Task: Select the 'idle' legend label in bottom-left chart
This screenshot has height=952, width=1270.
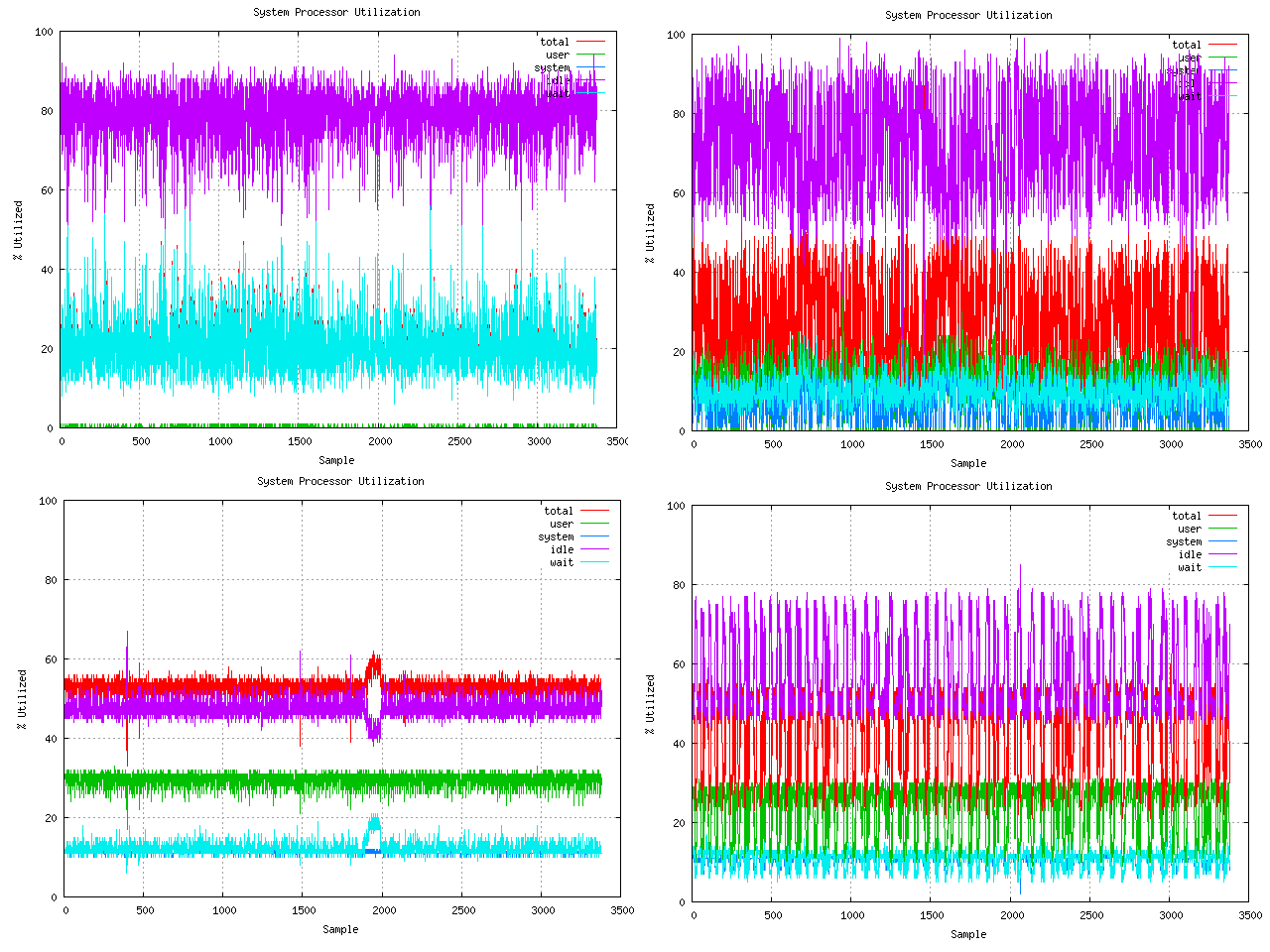Action: point(562,549)
